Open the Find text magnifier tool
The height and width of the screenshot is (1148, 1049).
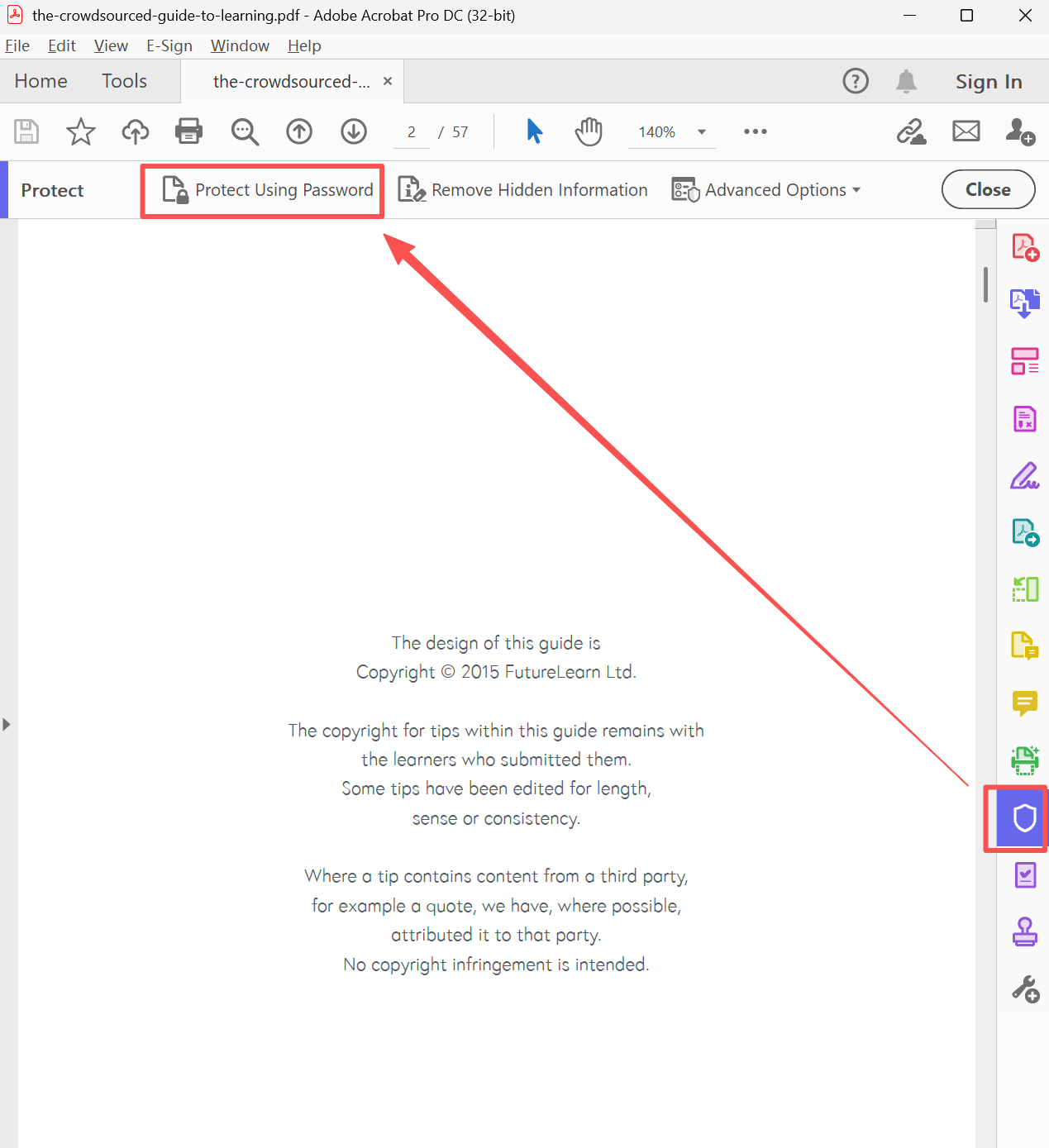tap(245, 131)
